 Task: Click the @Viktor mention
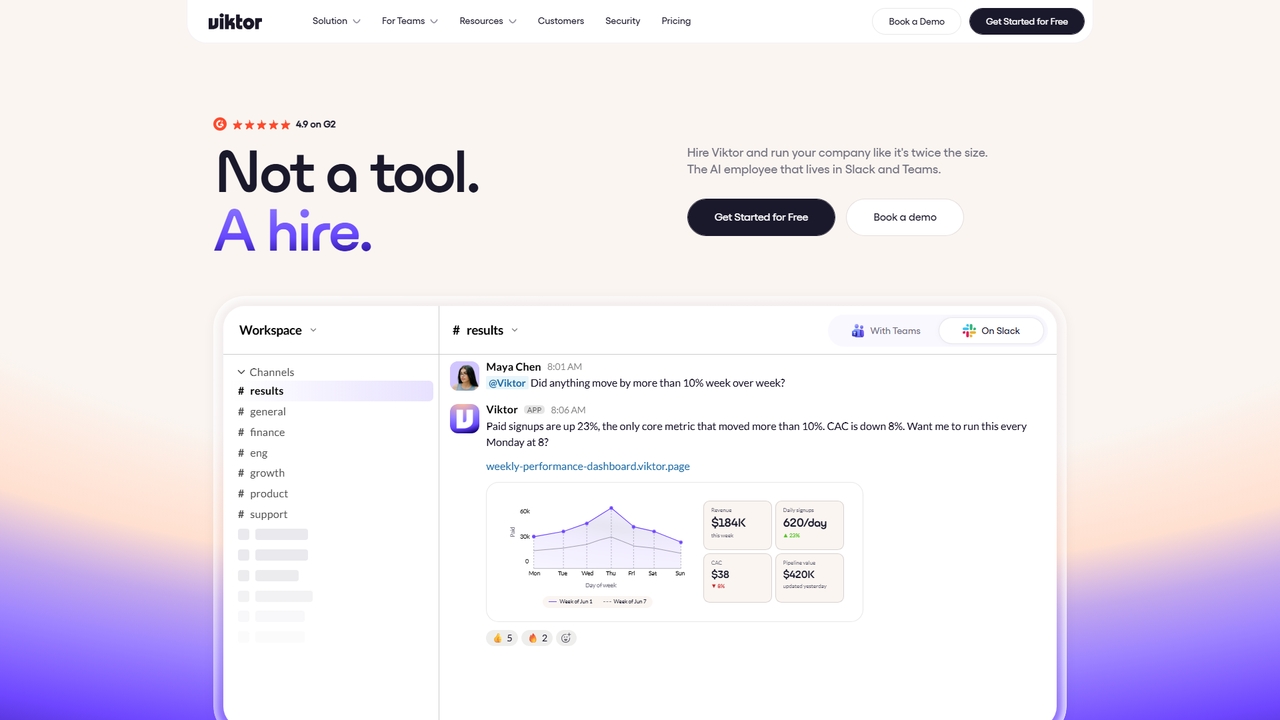coord(507,383)
